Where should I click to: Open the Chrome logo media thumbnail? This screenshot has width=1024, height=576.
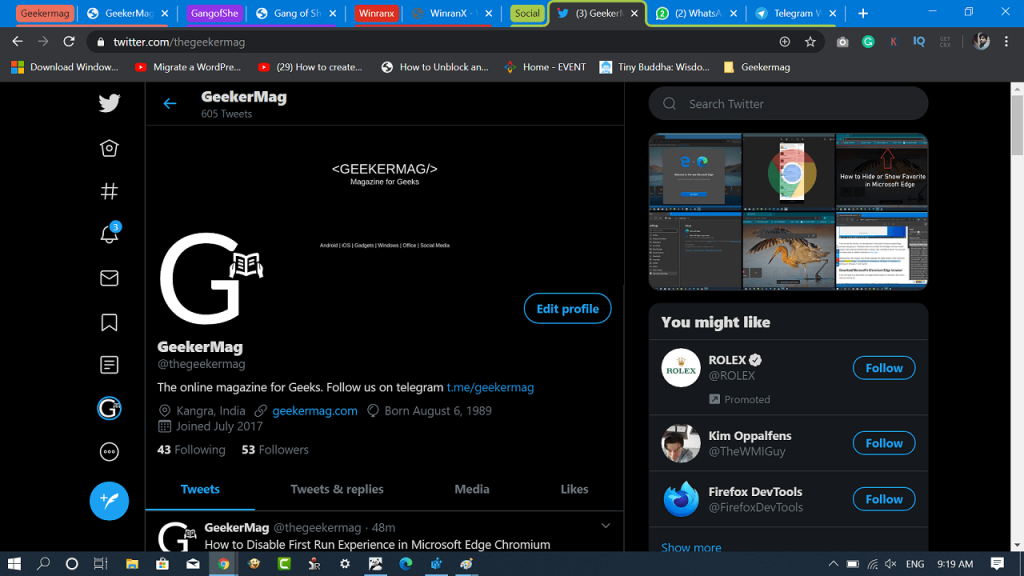(788, 172)
